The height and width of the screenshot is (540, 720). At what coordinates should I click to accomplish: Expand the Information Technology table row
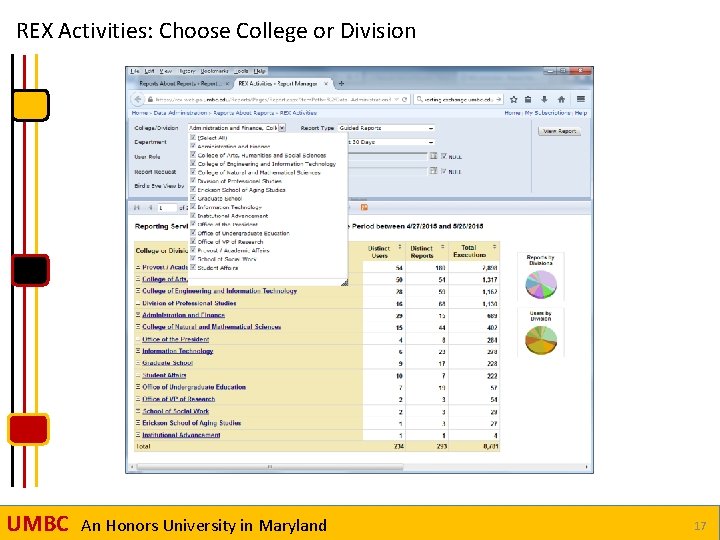click(x=138, y=351)
